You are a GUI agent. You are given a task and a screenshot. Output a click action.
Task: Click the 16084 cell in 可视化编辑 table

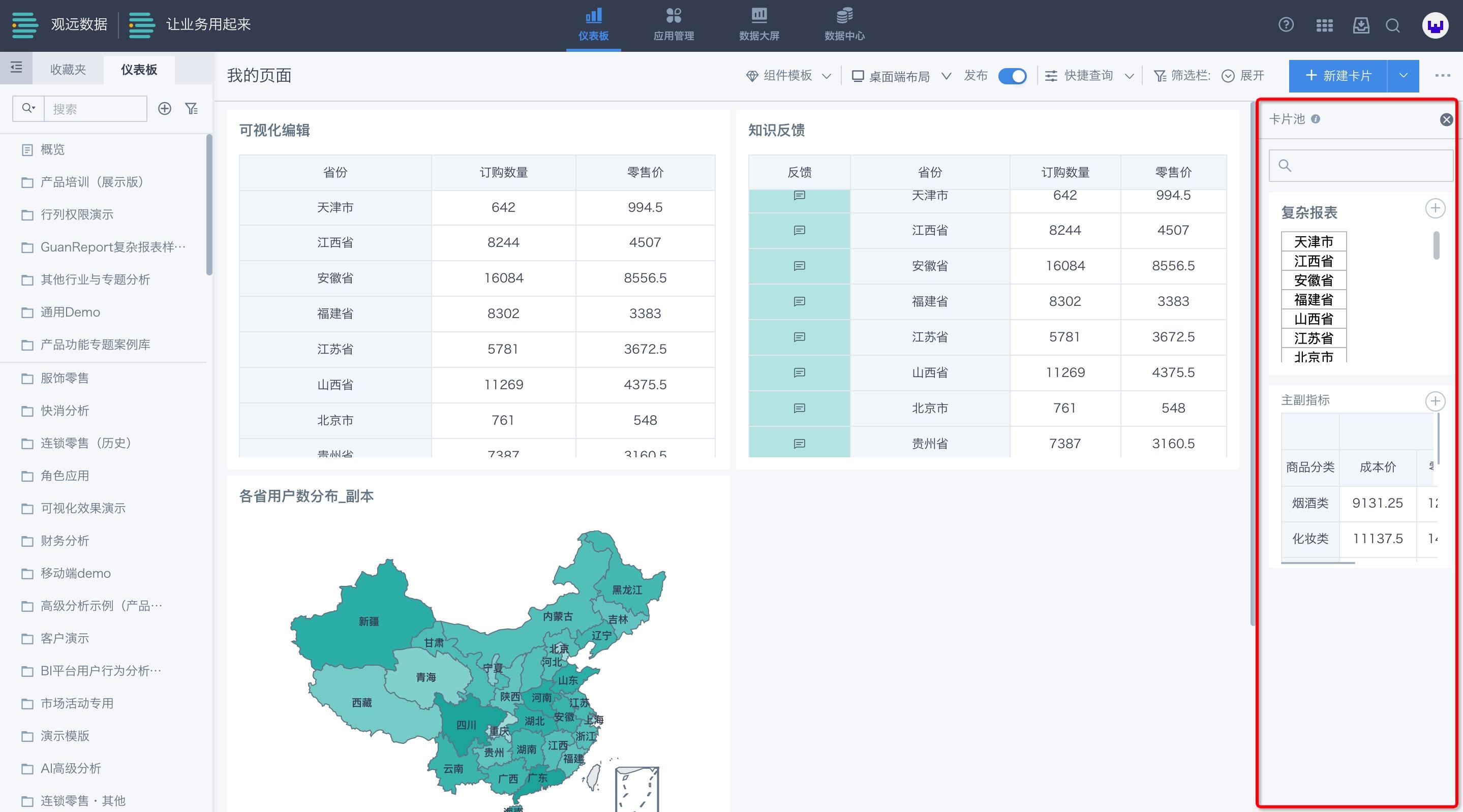(504, 278)
